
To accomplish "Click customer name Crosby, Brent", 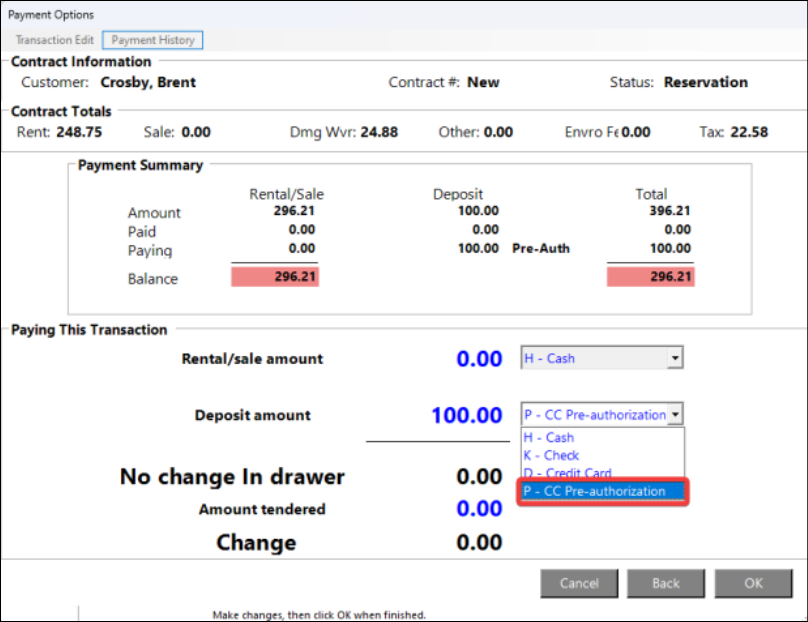I will click(147, 82).
